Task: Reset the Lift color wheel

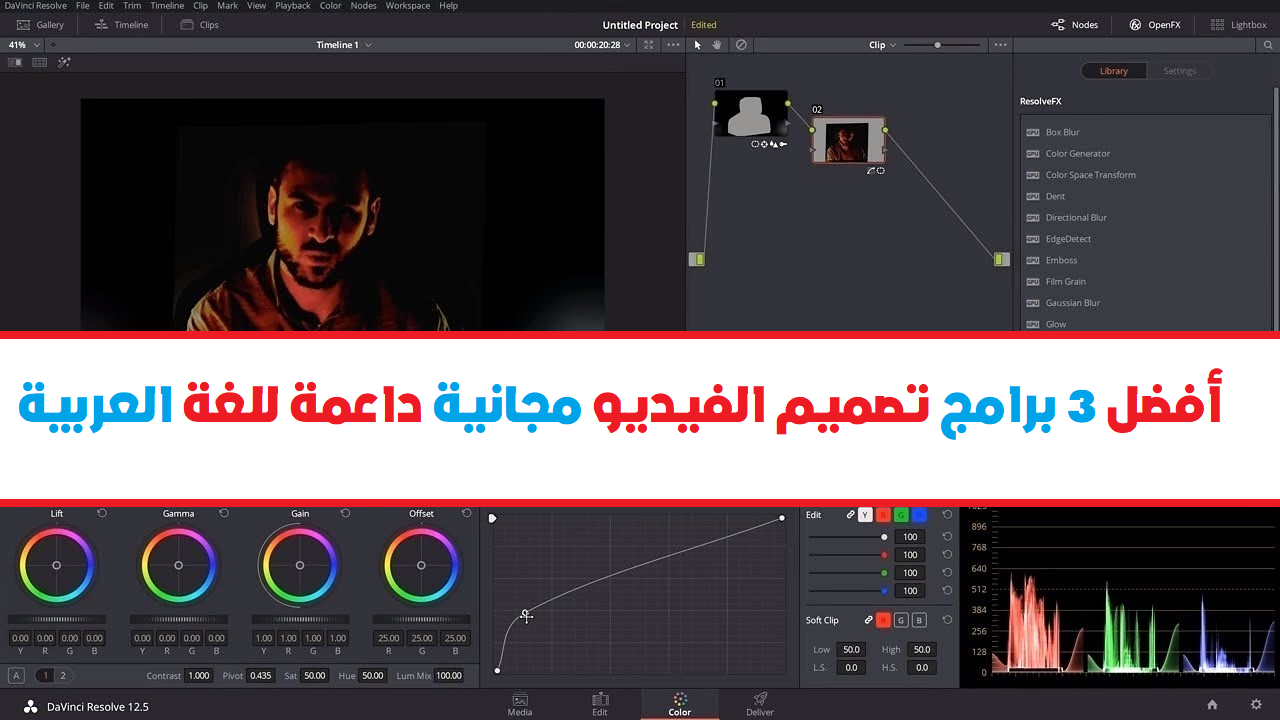Action: pyautogui.click(x=102, y=513)
